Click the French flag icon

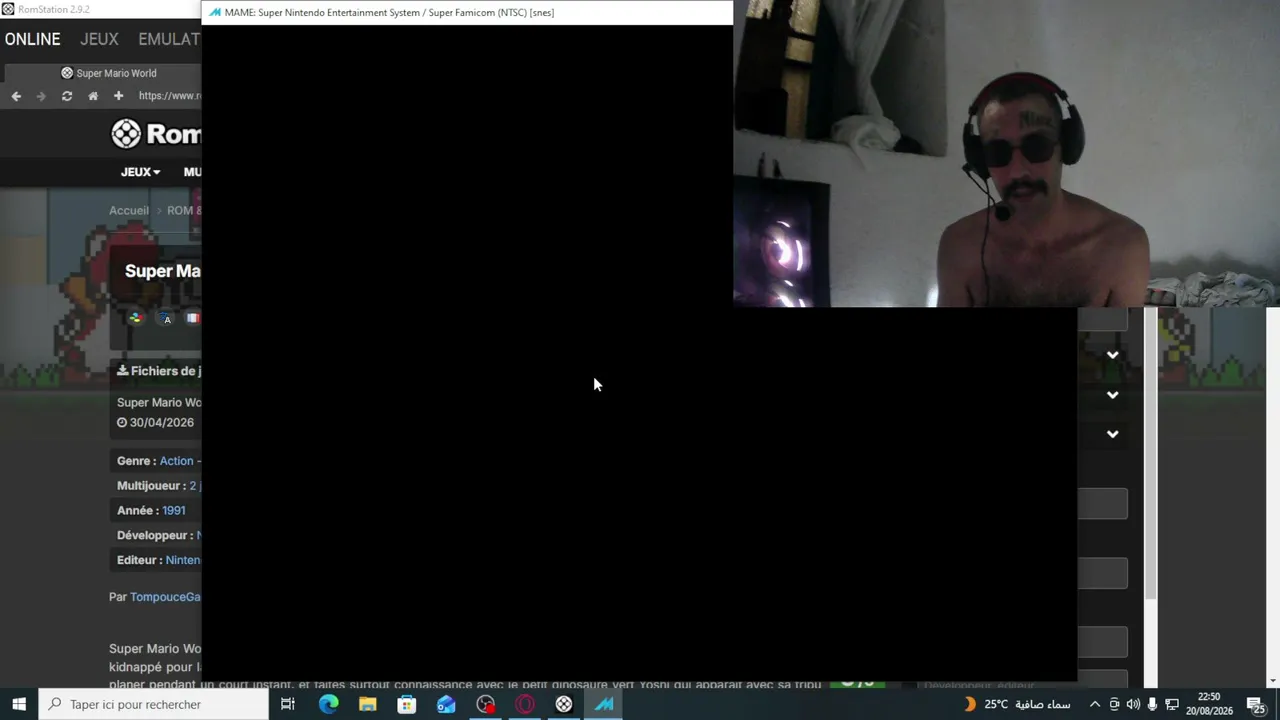click(193, 318)
